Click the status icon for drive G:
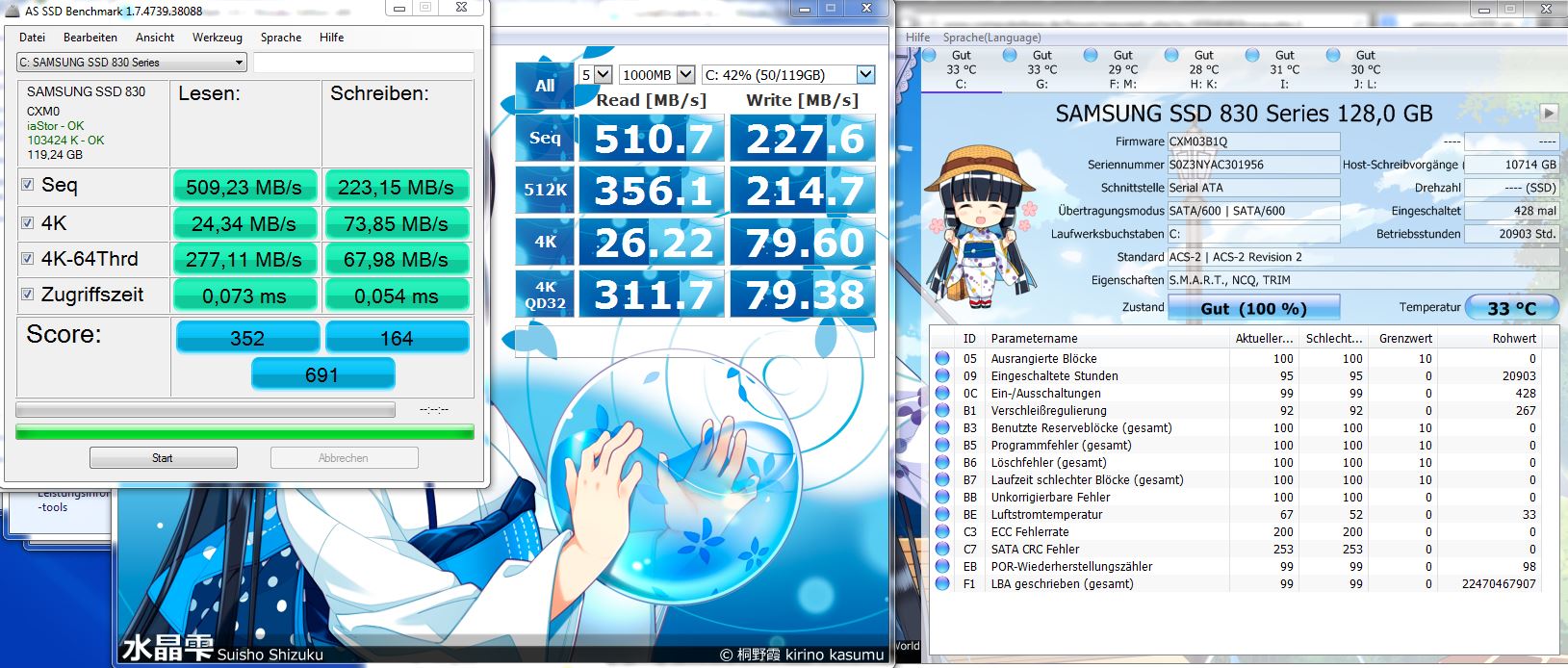The width and height of the screenshot is (1568, 668). [1010, 55]
